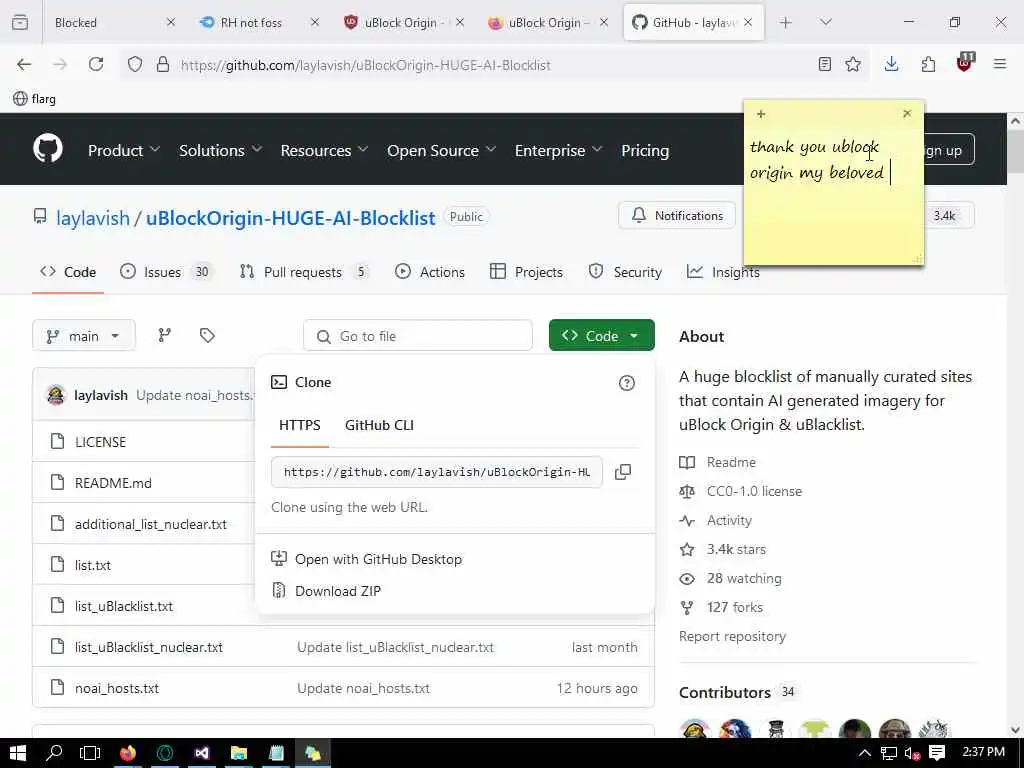Viewport: 1024px width, 768px height.
Task: Expand the Enterprise menu
Action: point(558,150)
